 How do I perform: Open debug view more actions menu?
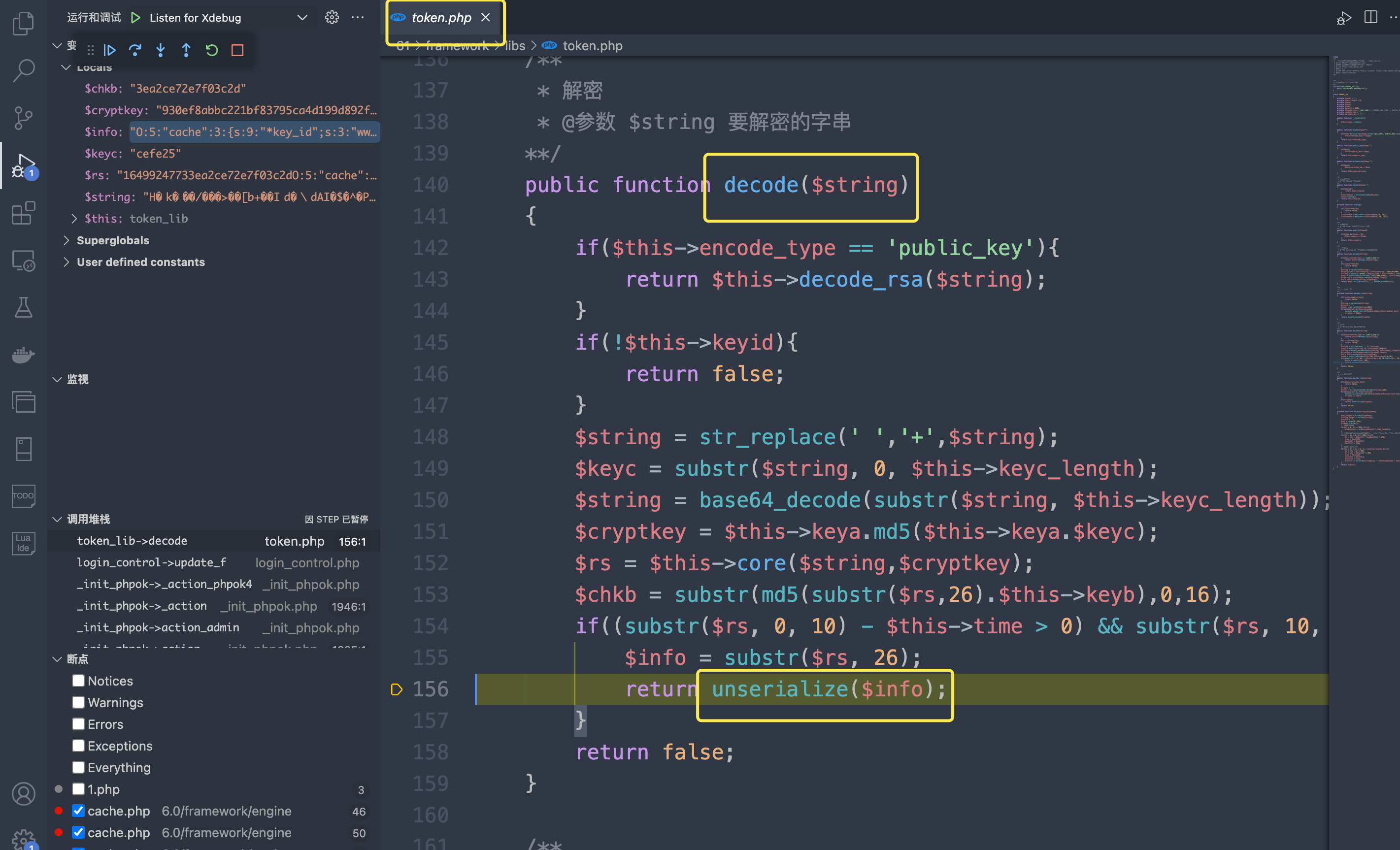pyautogui.click(x=358, y=17)
